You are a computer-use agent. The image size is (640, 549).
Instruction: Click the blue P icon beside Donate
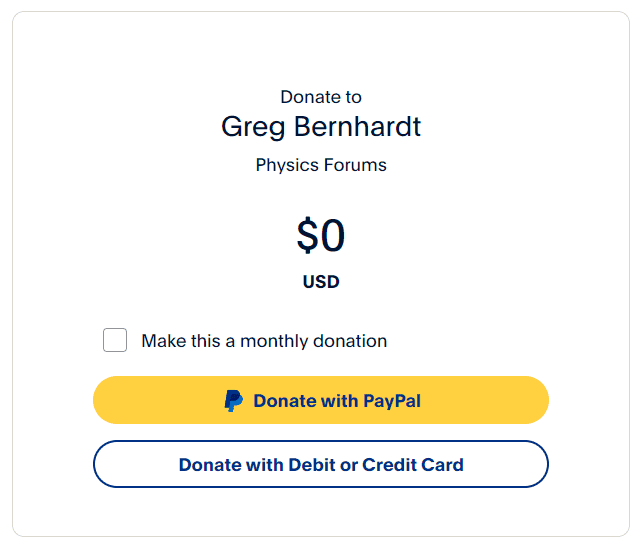point(234,400)
